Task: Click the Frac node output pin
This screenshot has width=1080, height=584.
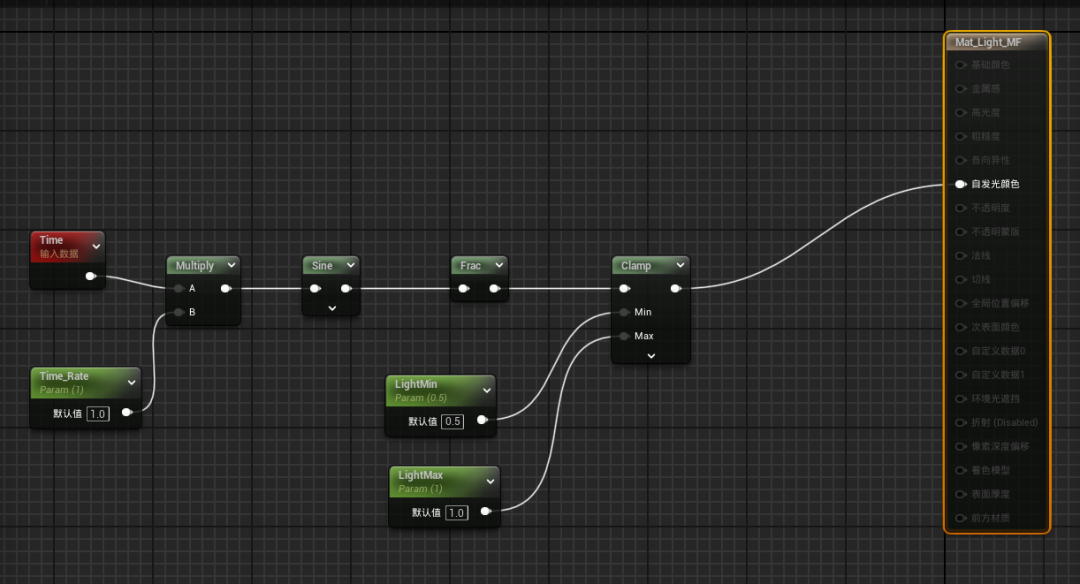Action: (495, 289)
